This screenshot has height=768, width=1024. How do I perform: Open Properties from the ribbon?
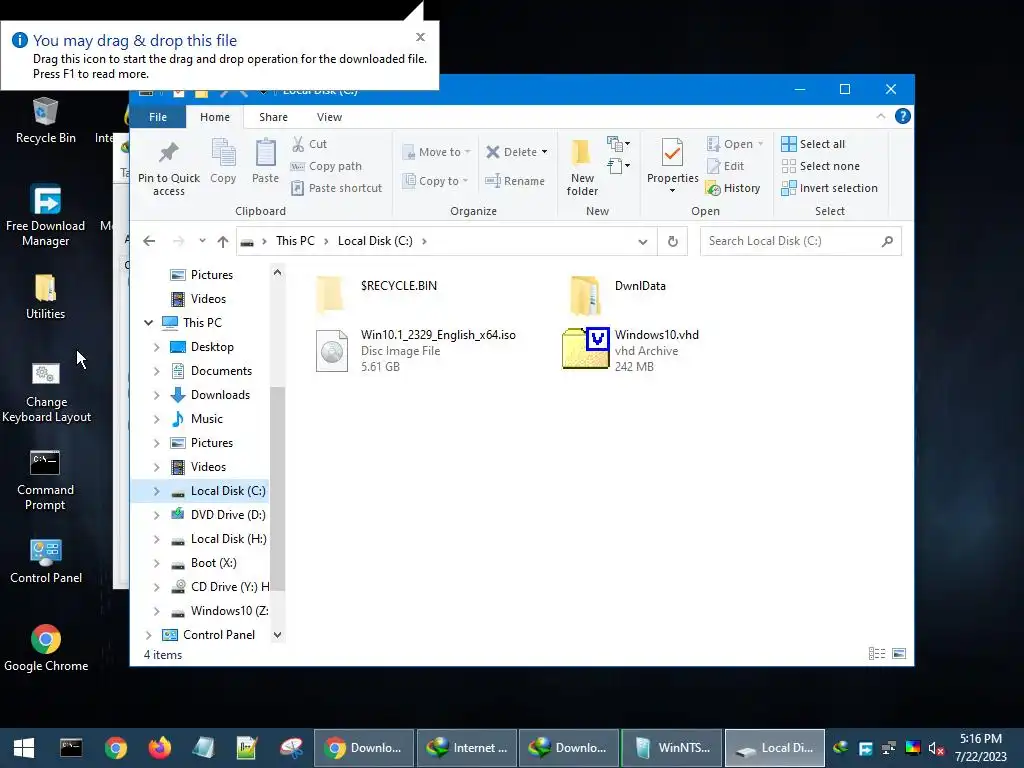point(673,166)
